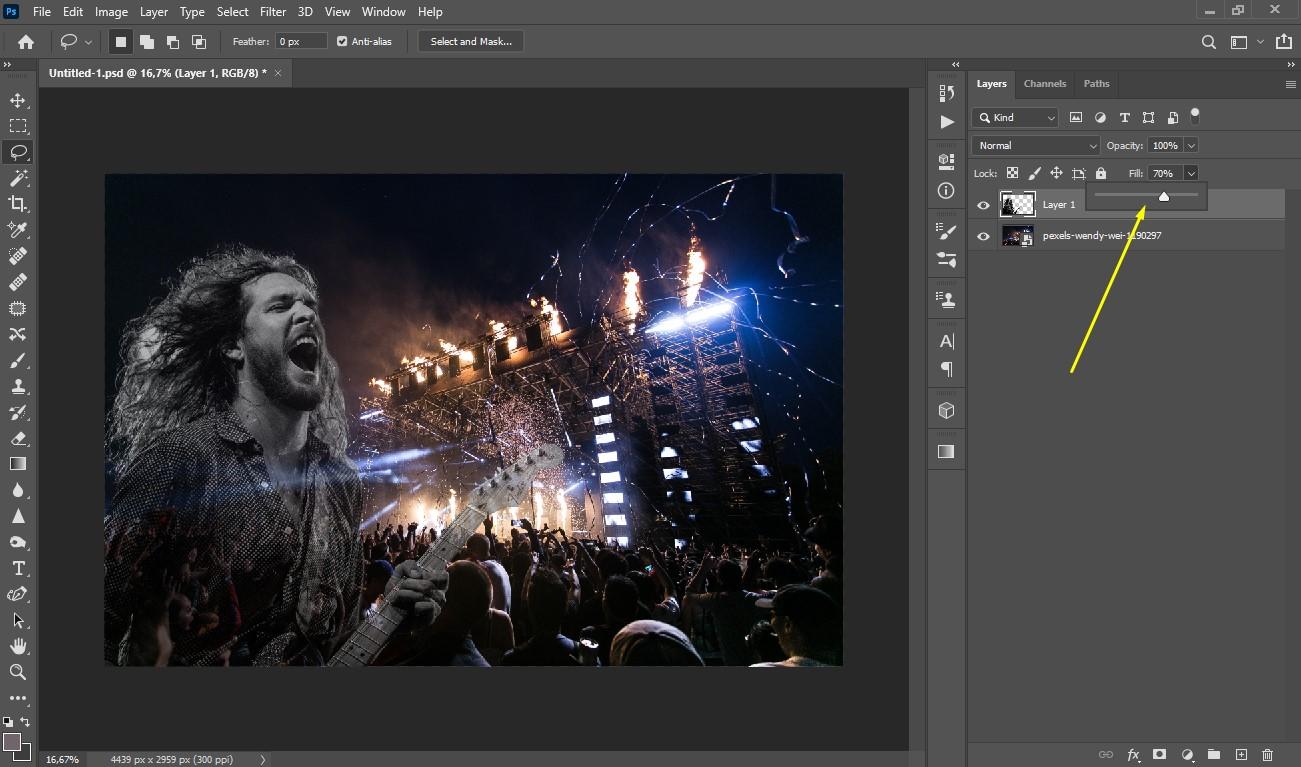Click the delete layer trash icon

tap(1267, 755)
